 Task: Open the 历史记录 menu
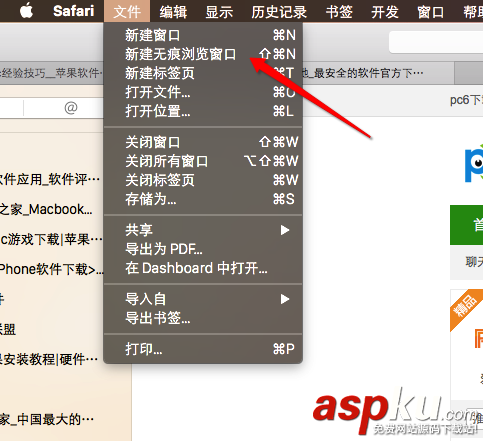[279, 12]
